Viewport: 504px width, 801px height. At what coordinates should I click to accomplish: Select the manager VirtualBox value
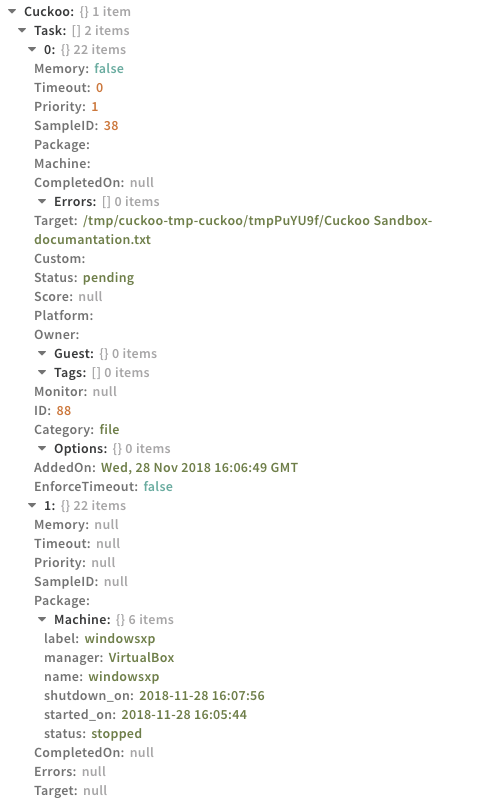141,657
